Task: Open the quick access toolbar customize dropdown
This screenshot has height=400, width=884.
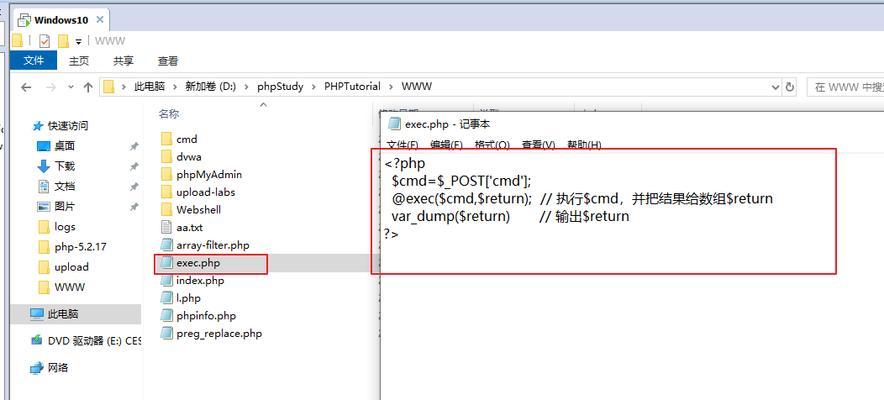Action: tap(79, 41)
